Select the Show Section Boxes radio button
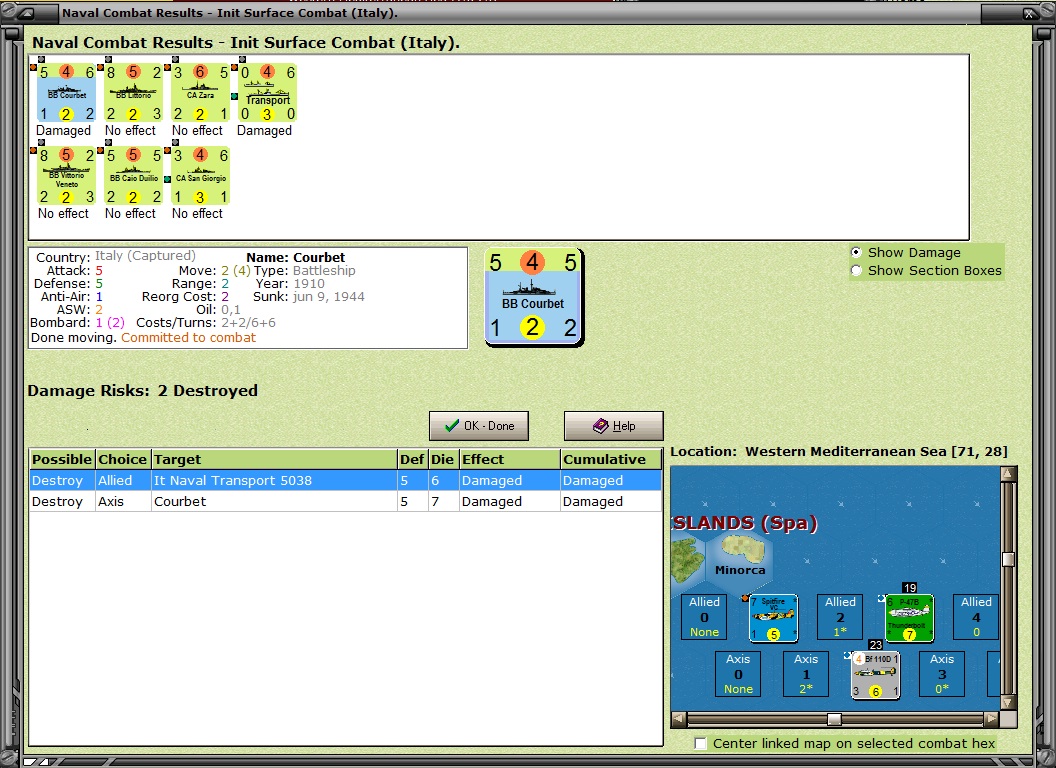This screenshot has height=768, width=1056. 856,271
